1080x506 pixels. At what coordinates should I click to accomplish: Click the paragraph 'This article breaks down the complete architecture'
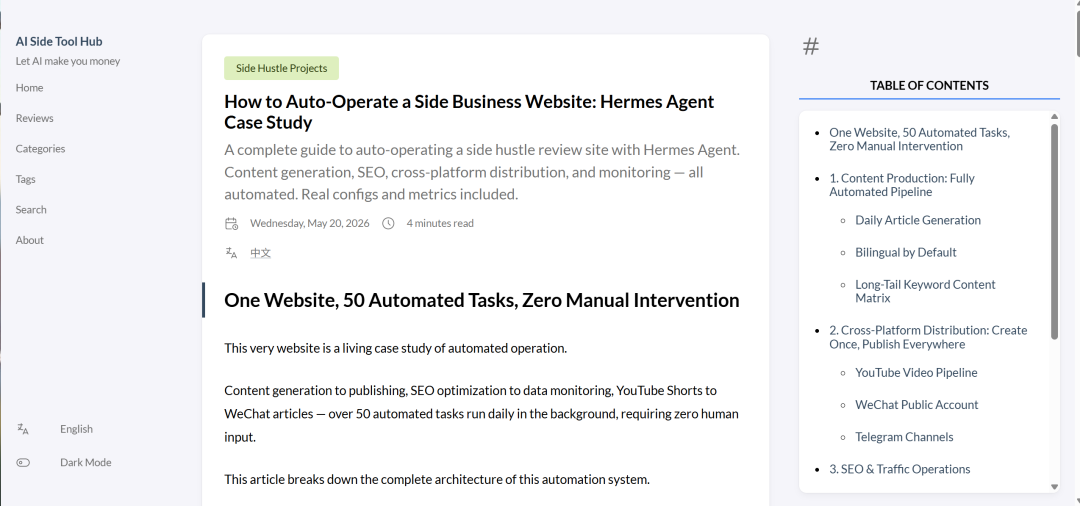point(437,479)
